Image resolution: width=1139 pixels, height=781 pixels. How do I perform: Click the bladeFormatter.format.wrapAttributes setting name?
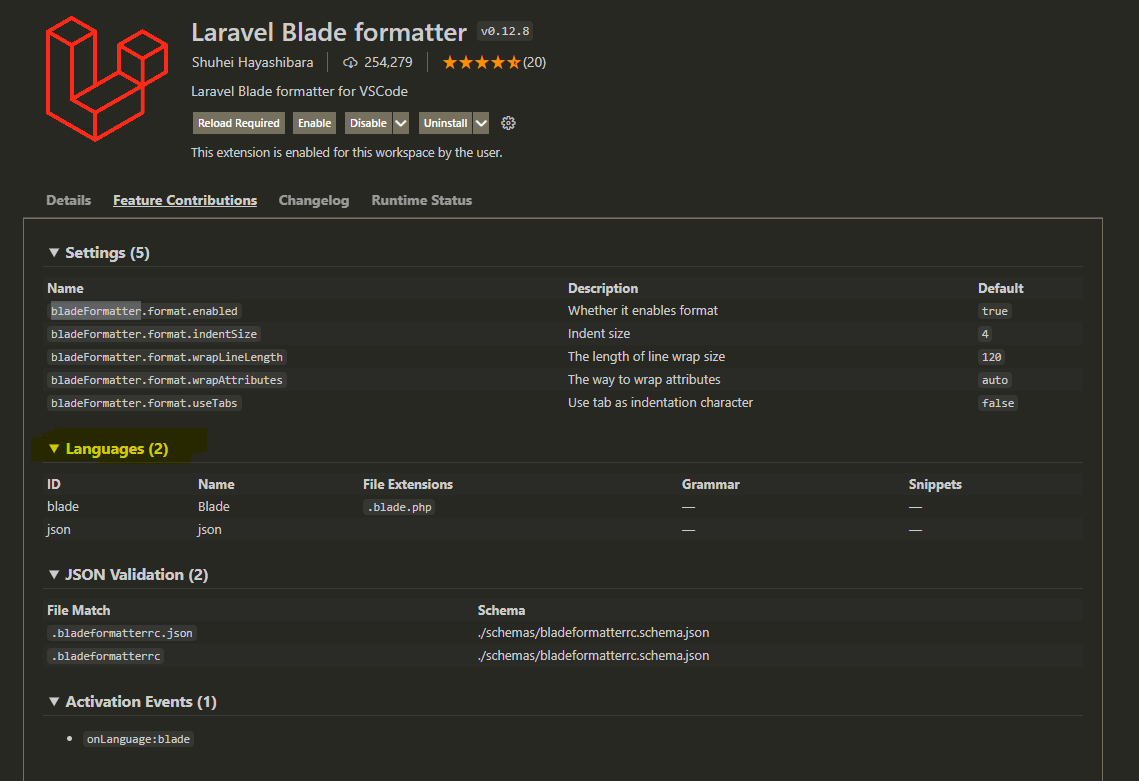[167, 380]
